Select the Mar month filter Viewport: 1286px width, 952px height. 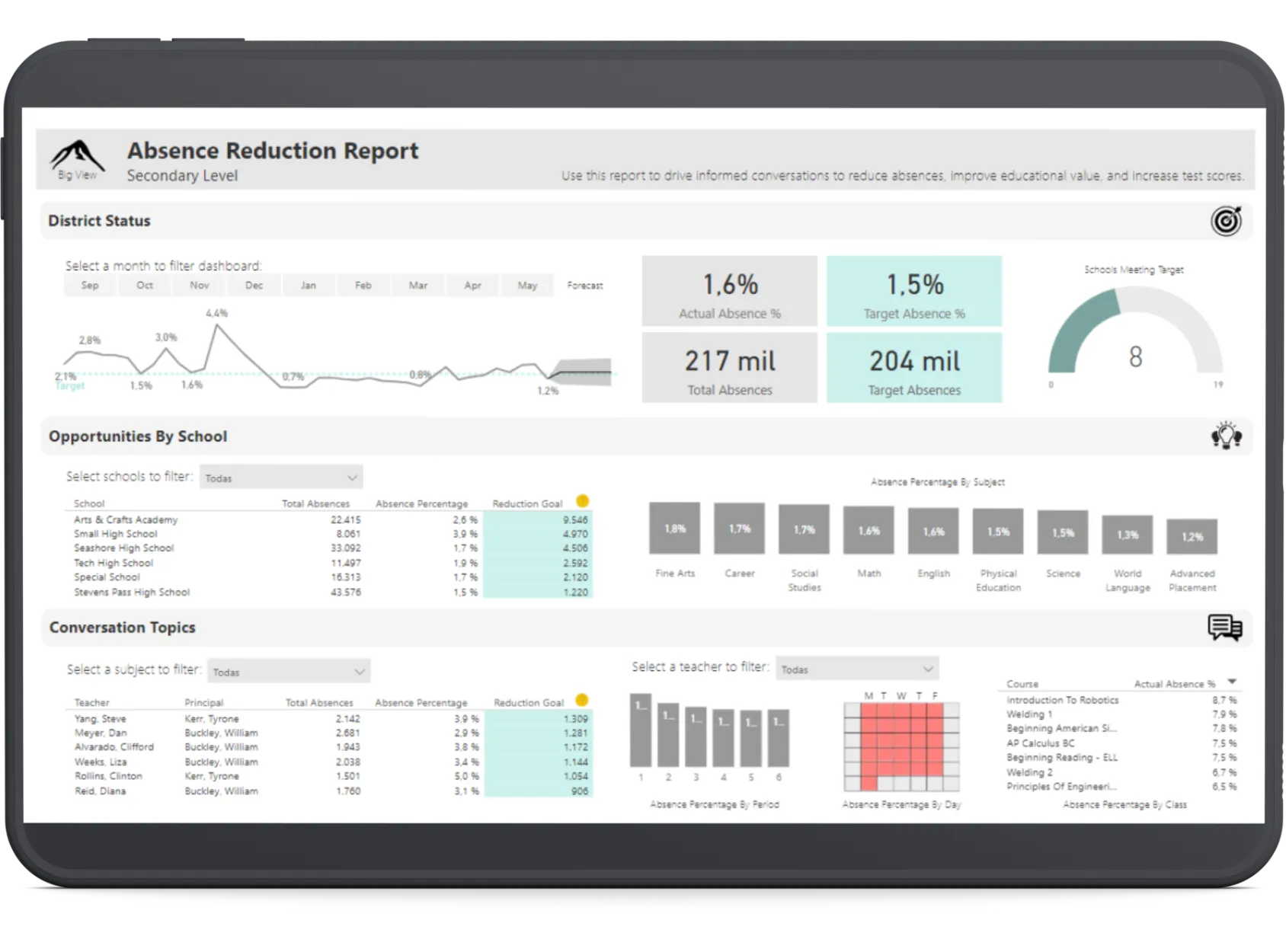[x=418, y=286]
